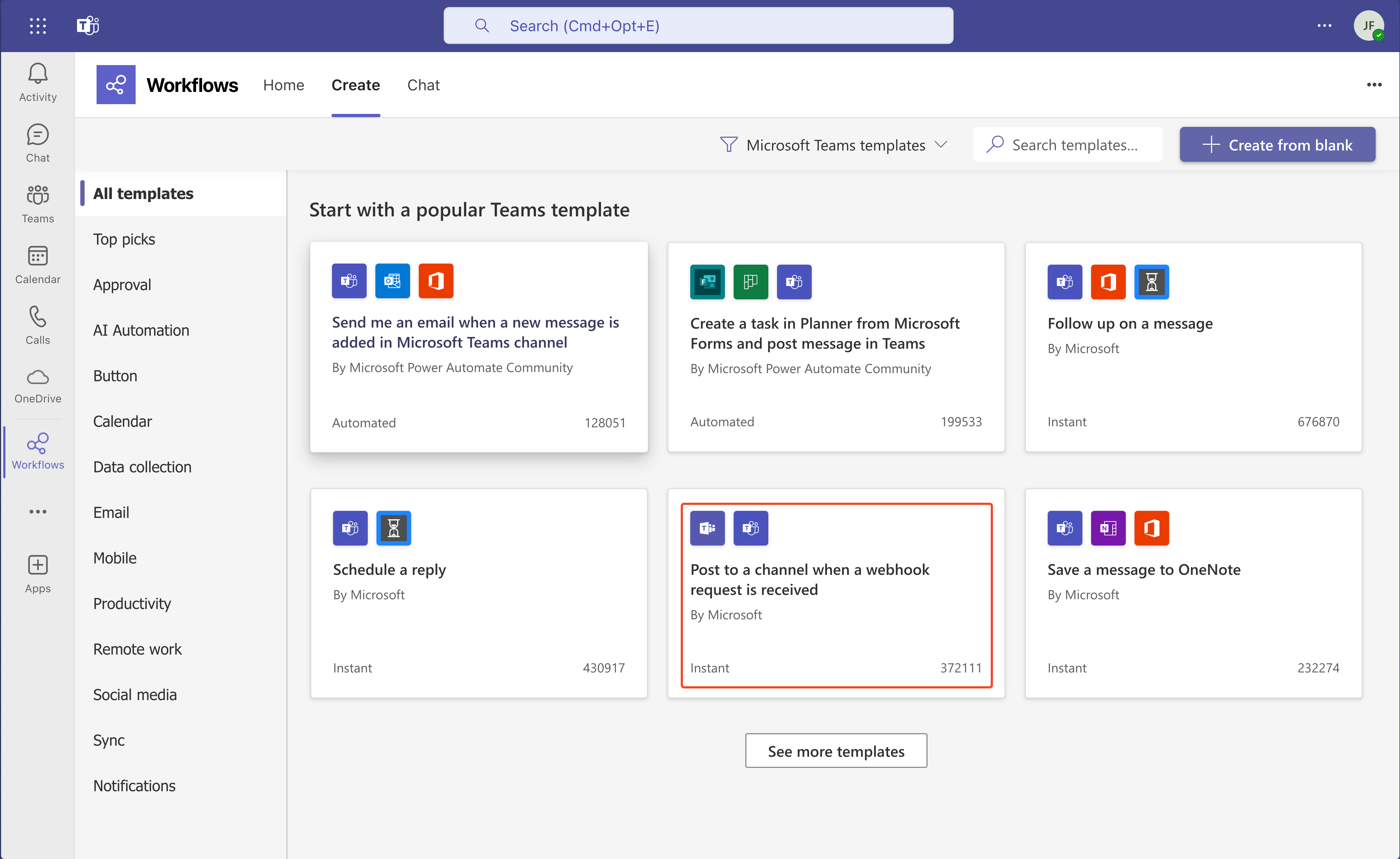
Task: Open the Calendar app icon
Action: tap(37, 264)
